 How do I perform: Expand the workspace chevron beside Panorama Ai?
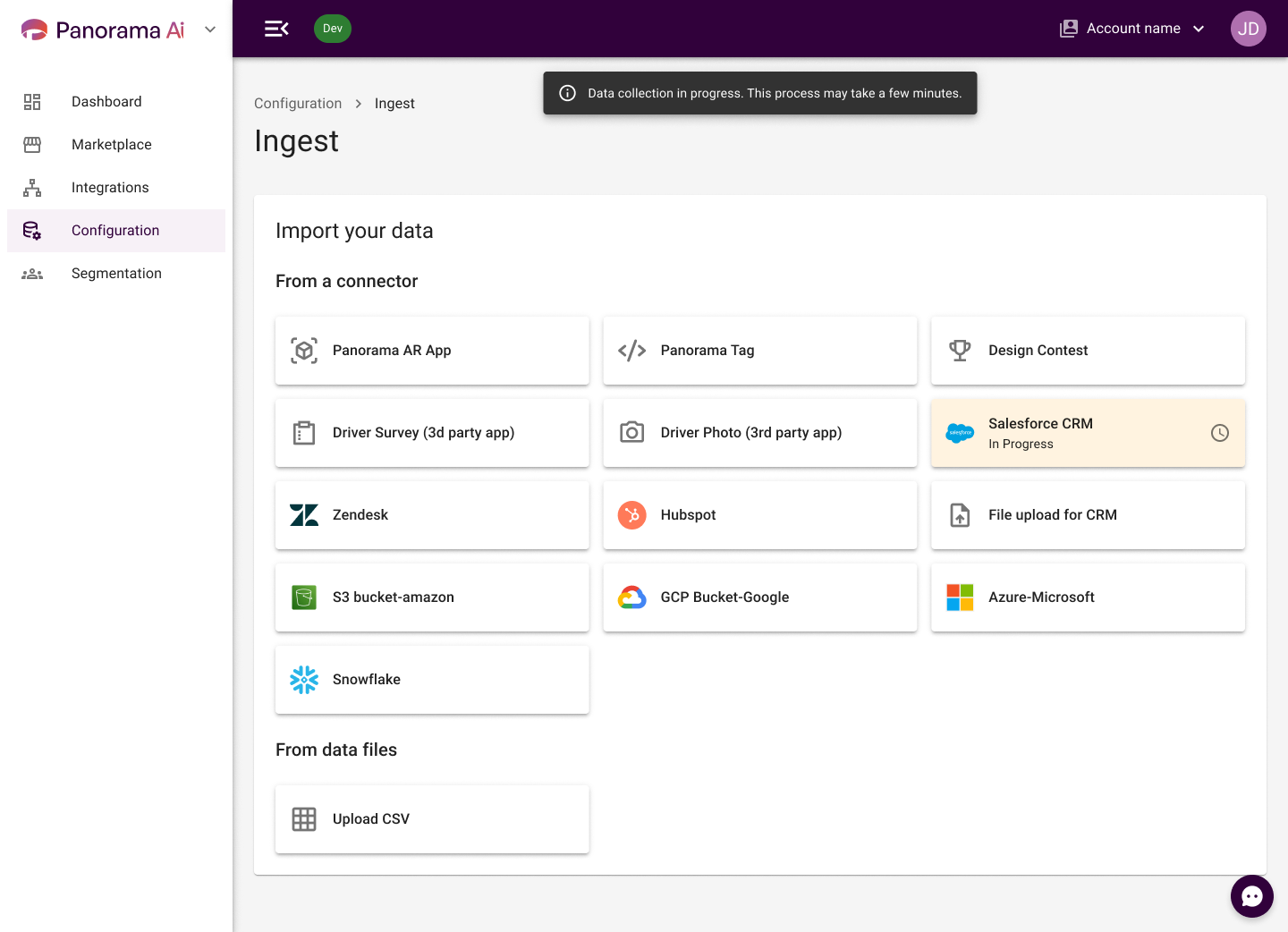point(210,30)
